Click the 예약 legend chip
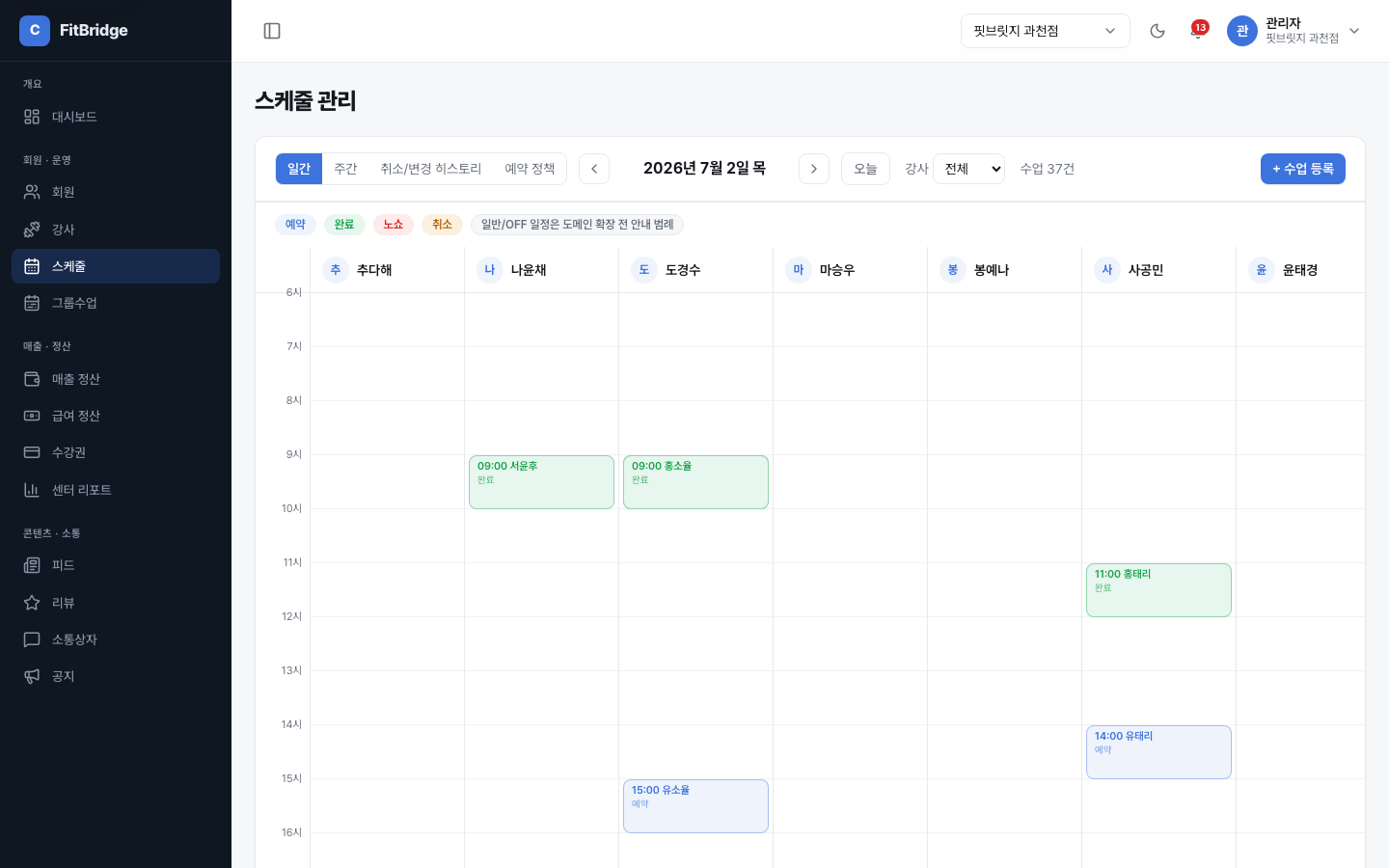The height and width of the screenshot is (868, 1389). 295,225
